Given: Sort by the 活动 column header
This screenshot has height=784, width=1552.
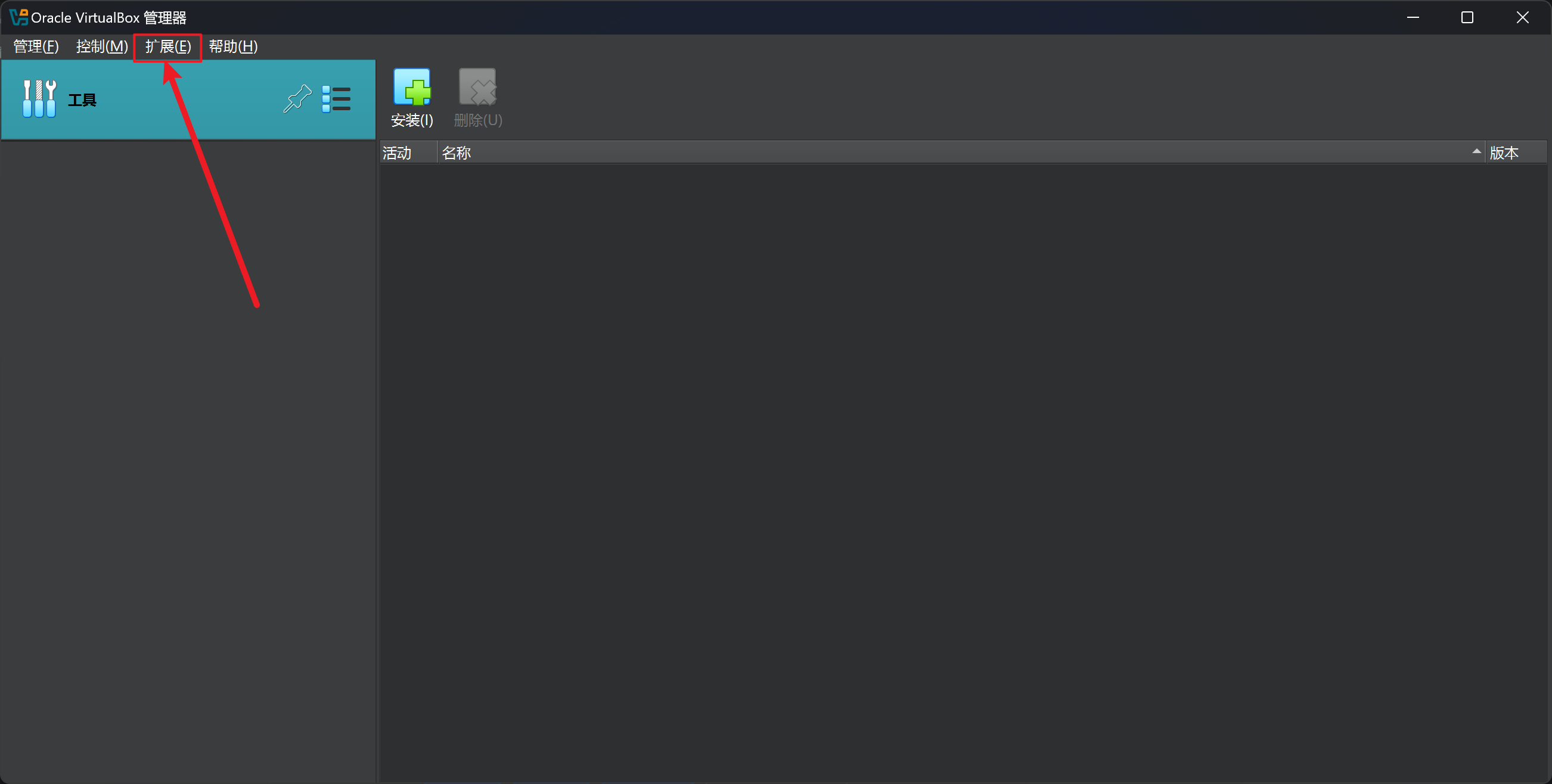Looking at the screenshot, I should click(x=398, y=153).
